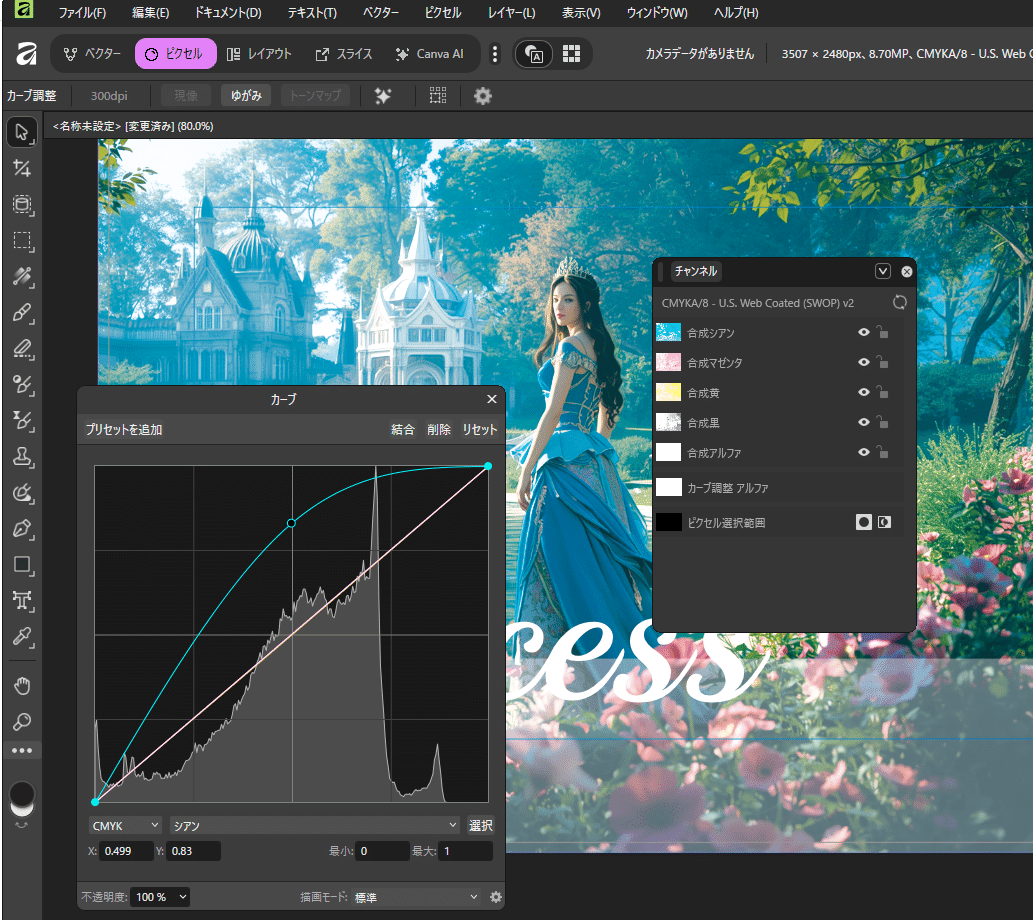This screenshot has width=1033, height=920.
Task: Hide the 合成マゼンタ channel
Action: [x=864, y=362]
